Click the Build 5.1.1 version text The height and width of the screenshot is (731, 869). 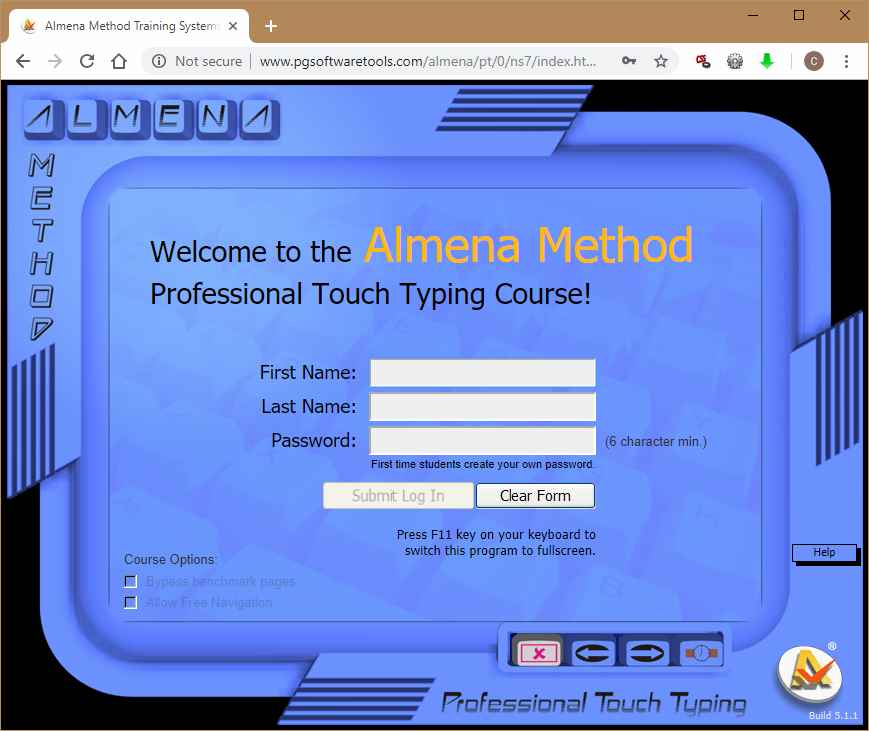click(833, 715)
